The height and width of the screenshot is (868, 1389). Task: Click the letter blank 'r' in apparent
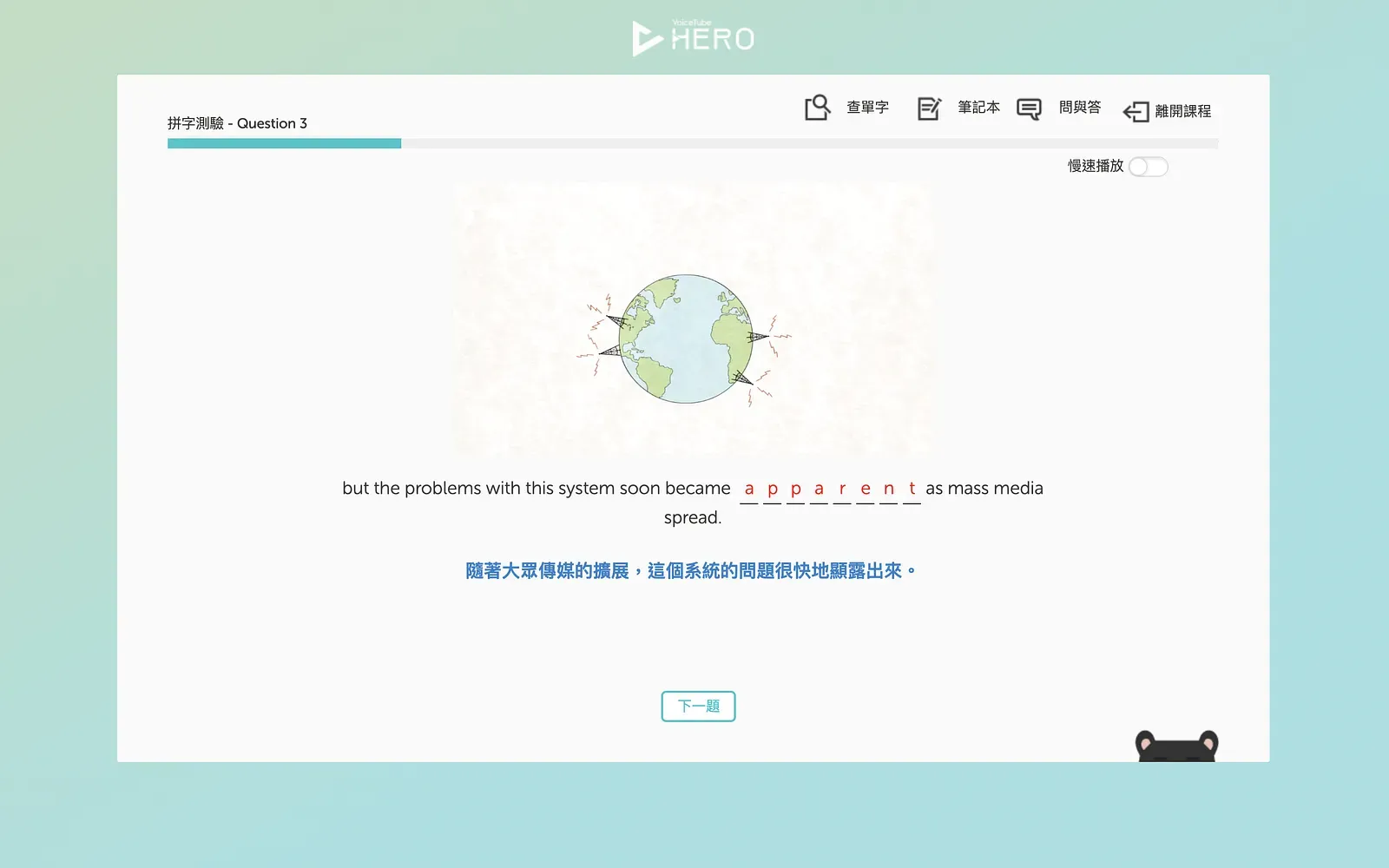(842, 490)
